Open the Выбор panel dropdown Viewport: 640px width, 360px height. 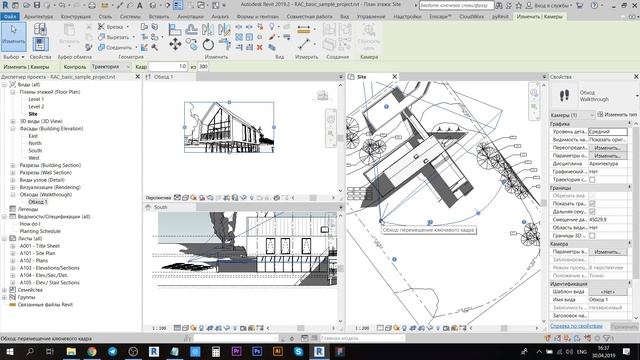coord(13,57)
